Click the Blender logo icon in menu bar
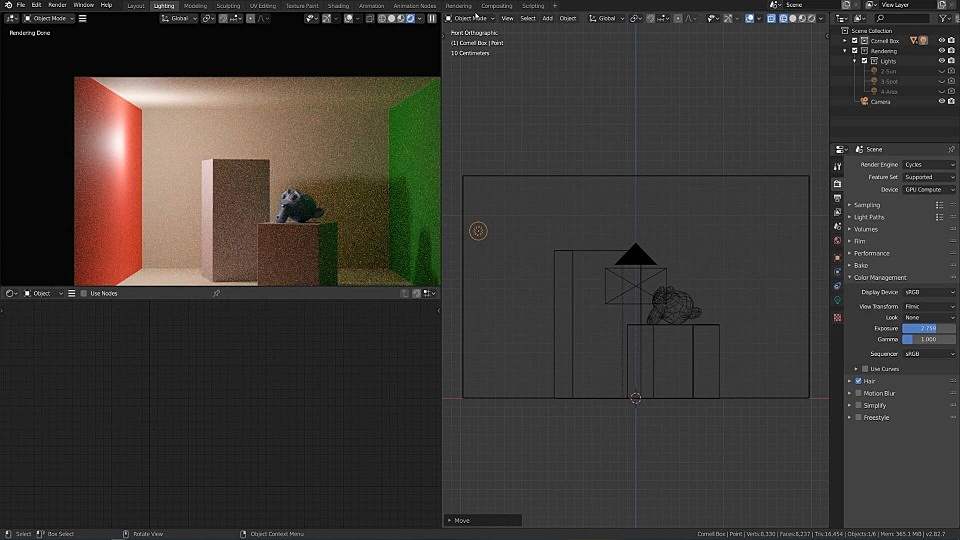960x540 pixels. [x=7, y=5]
